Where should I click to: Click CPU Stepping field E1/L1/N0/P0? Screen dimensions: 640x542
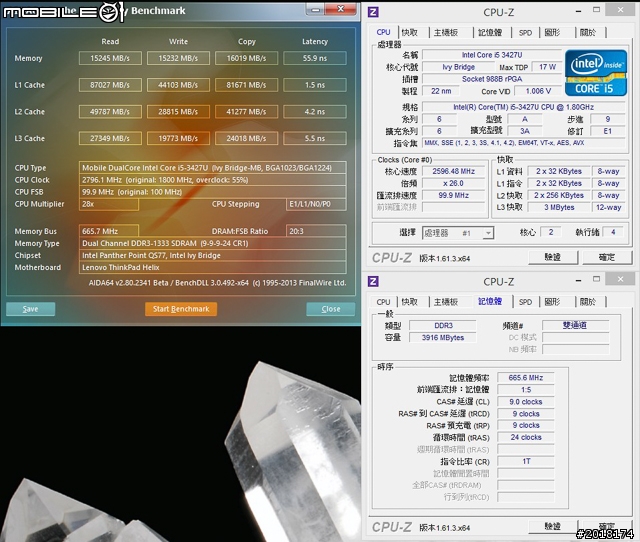click(316, 204)
